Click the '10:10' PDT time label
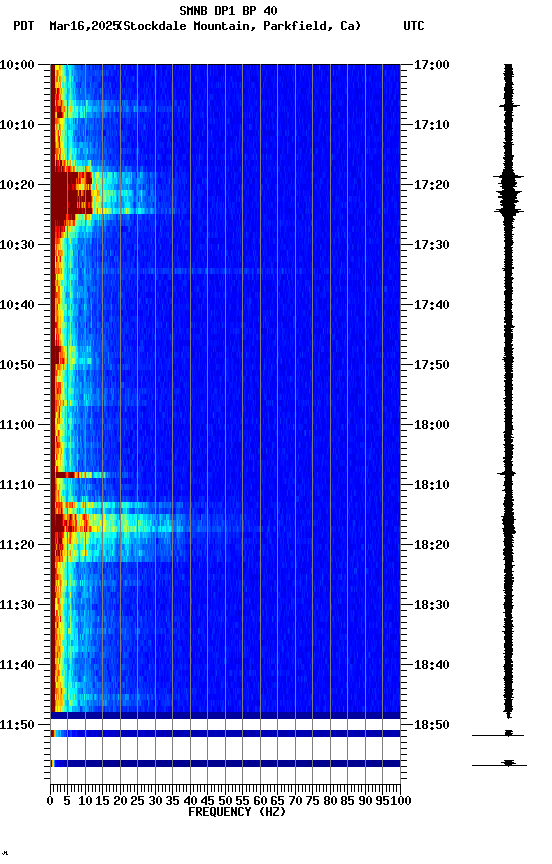552x864 pixels. tap(17, 125)
